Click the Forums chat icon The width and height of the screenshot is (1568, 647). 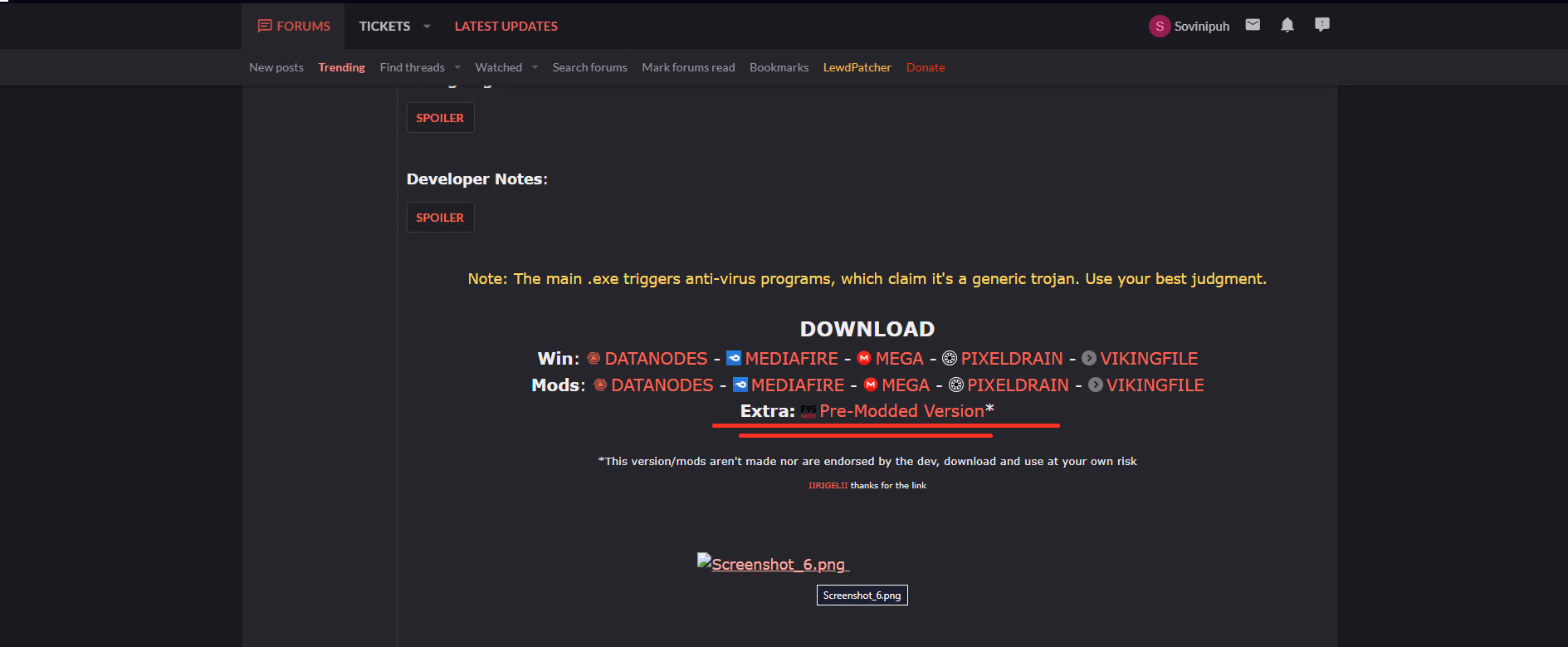point(265,27)
